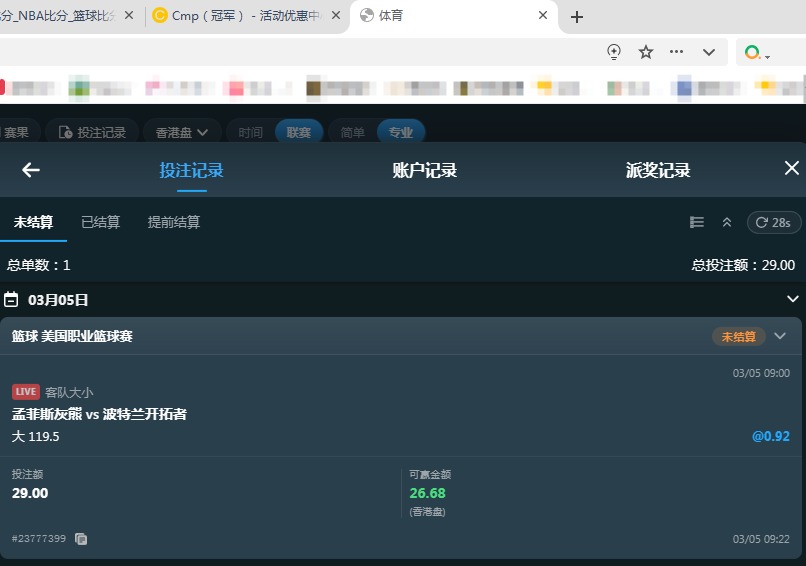Viewport: 806px width, 566px height.
Task: Click the odds value @0.92
Action: click(771, 436)
